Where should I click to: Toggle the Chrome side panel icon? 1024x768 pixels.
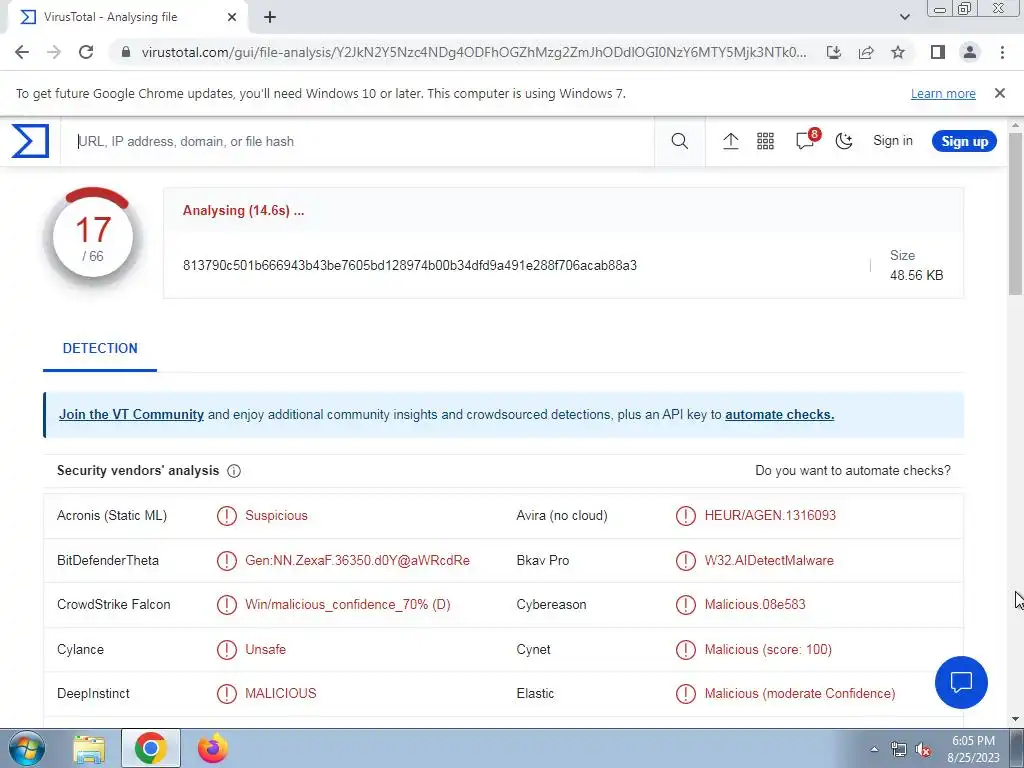coord(938,52)
